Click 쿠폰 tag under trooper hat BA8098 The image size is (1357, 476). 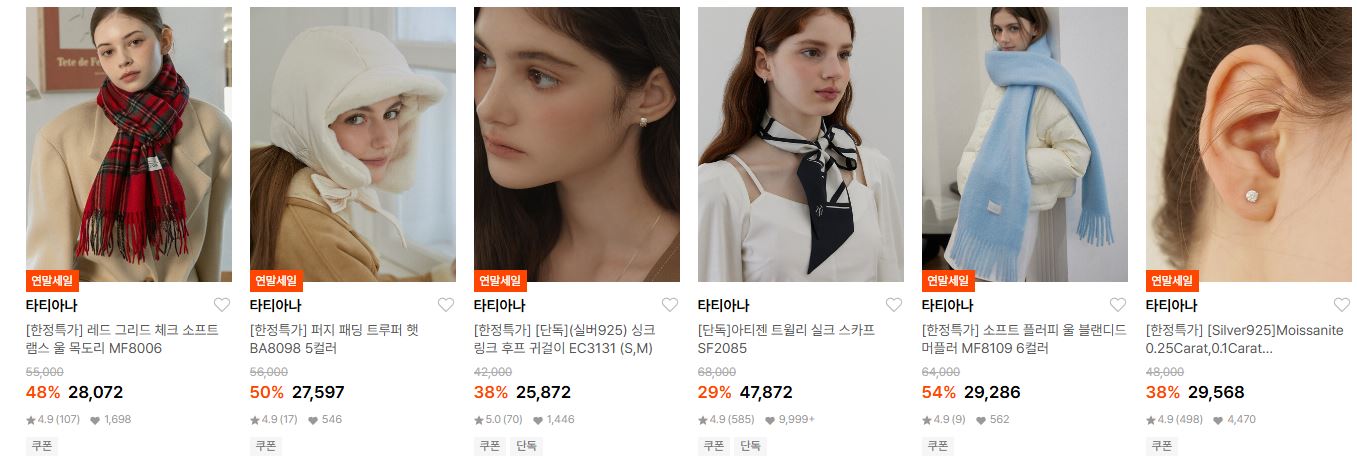tap(265, 446)
